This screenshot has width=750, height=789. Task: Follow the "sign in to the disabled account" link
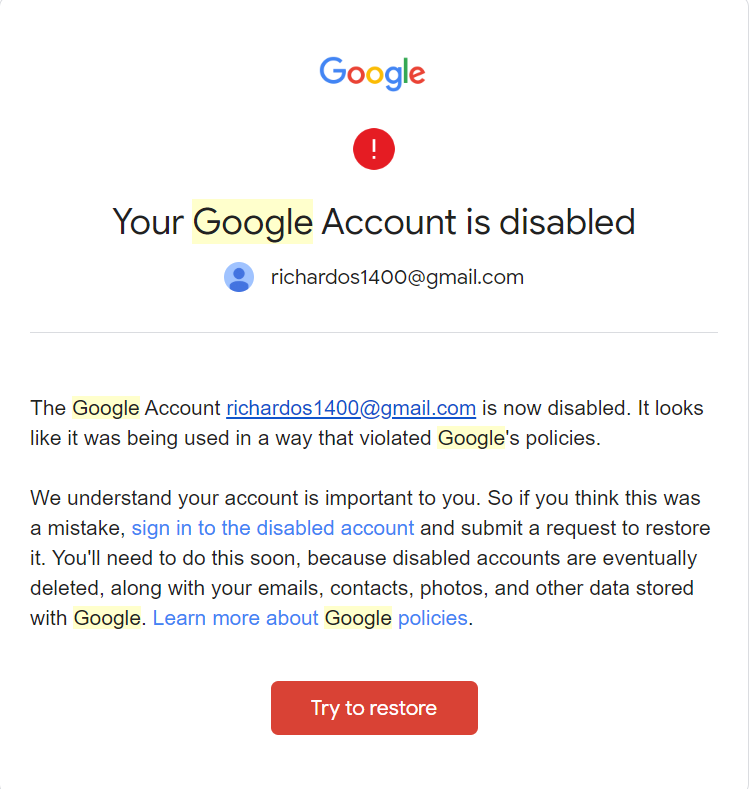(273, 528)
